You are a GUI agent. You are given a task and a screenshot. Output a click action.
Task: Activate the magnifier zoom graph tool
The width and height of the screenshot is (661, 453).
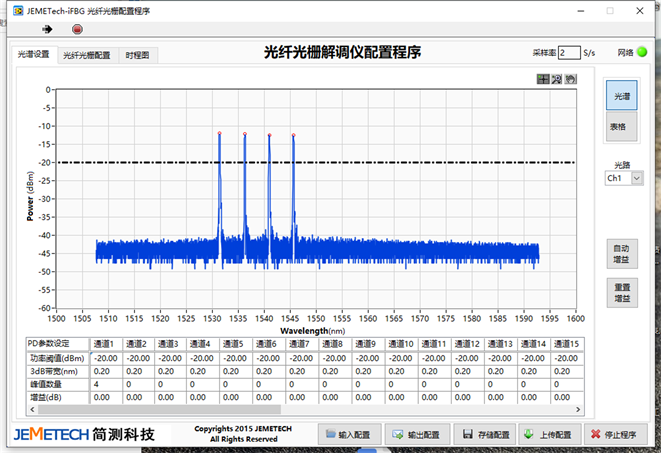pyautogui.click(x=557, y=79)
